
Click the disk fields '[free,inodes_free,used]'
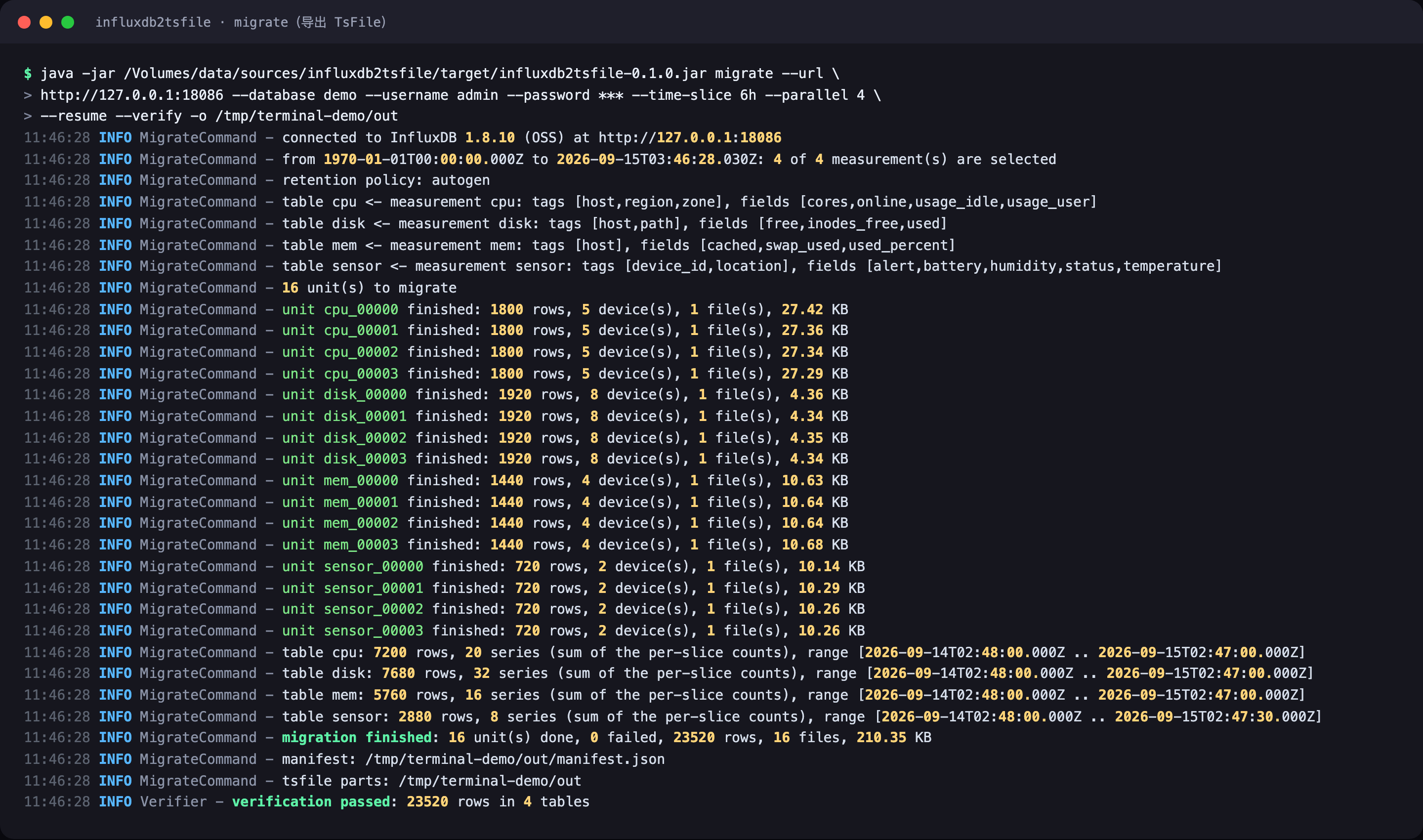[x=852, y=223]
